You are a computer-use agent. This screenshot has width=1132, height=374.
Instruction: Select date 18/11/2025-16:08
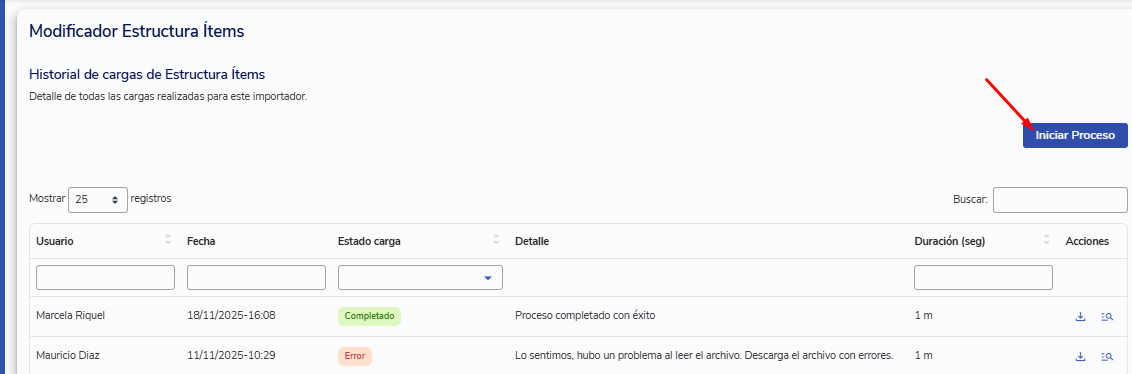pos(231,316)
